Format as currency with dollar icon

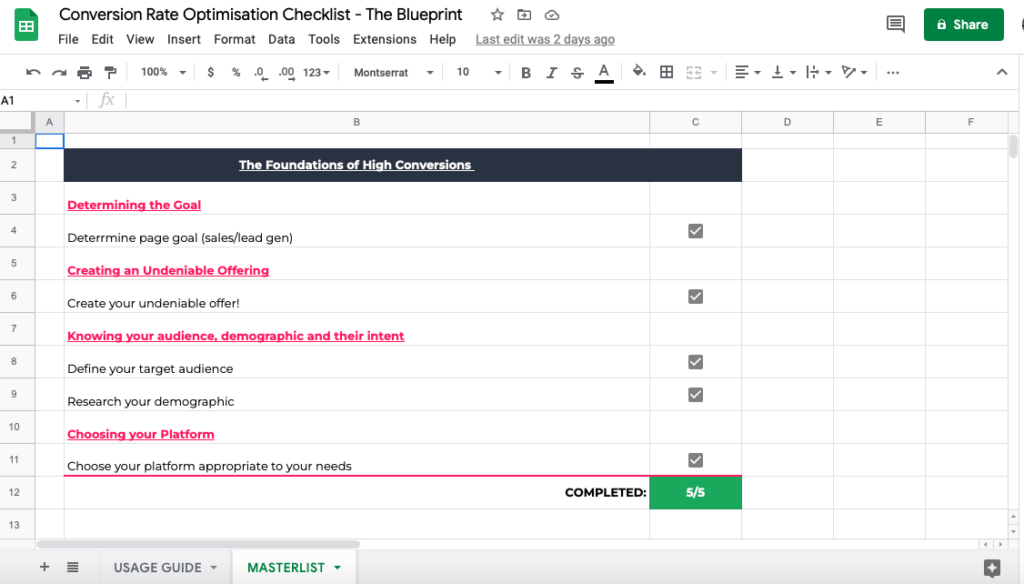click(210, 73)
